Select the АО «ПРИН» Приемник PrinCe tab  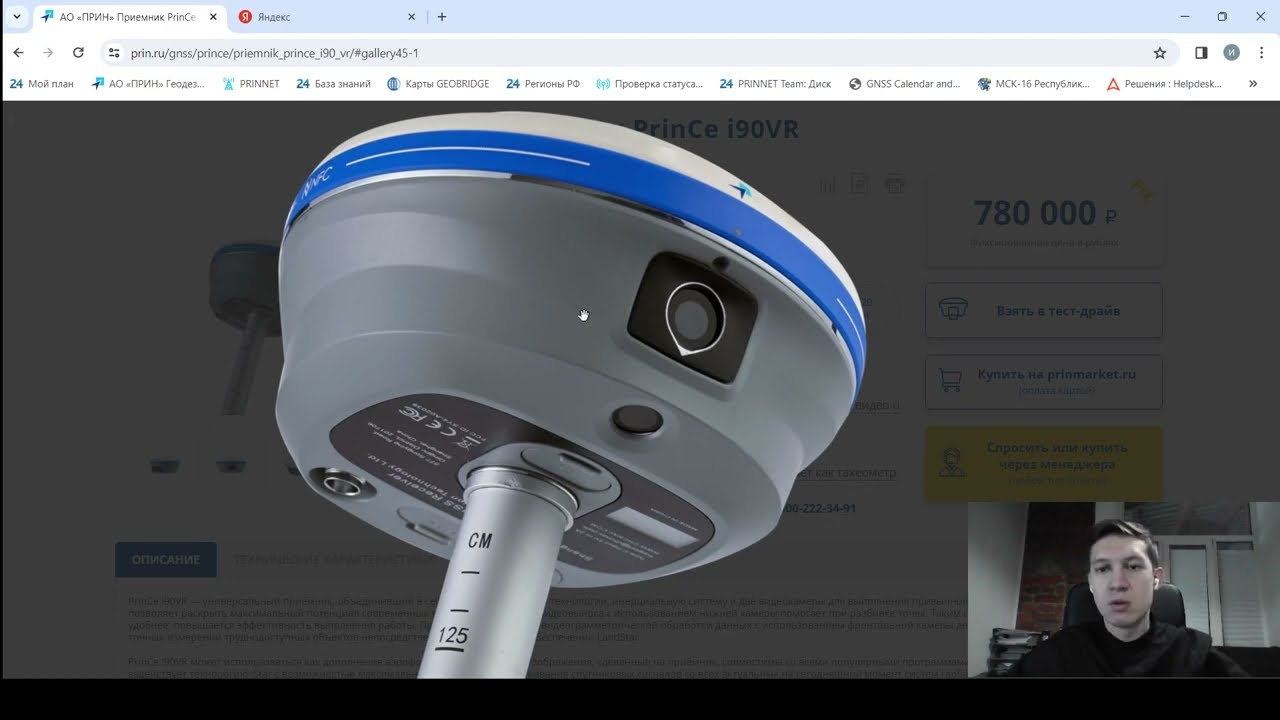[129, 17]
